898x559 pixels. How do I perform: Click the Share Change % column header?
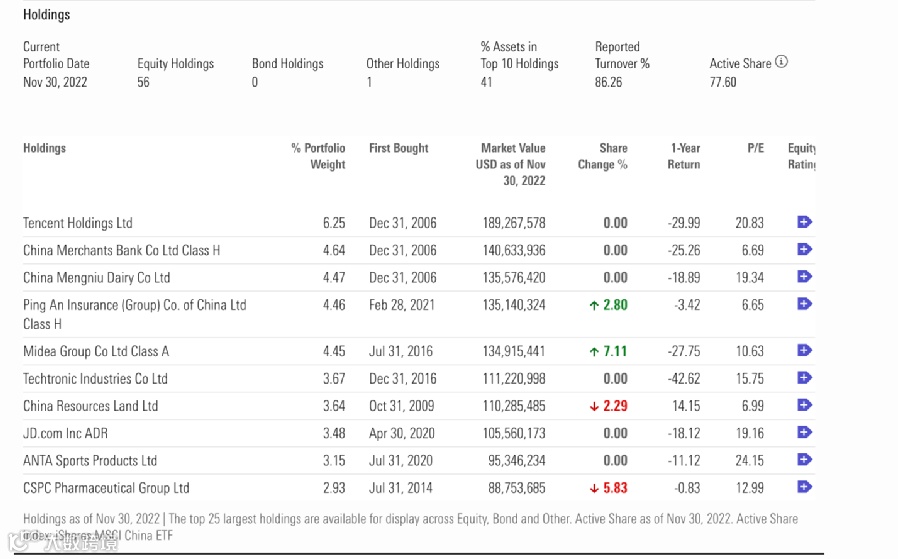[602, 156]
